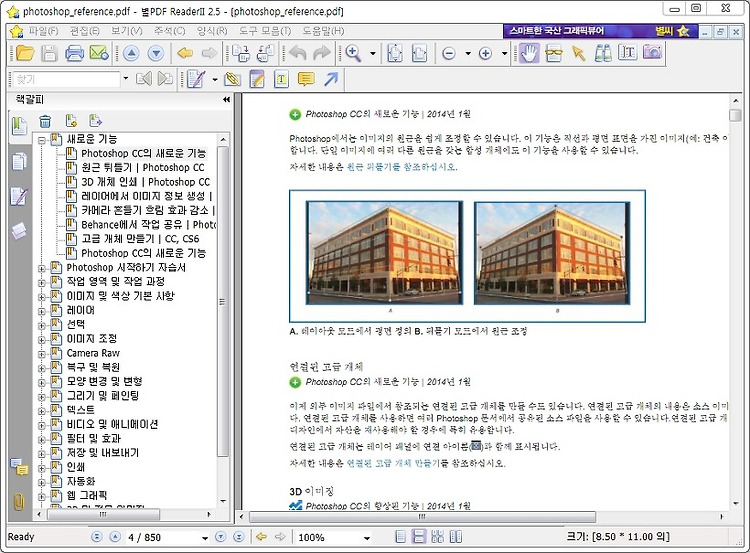Open the search box dropdown arrow

click(x=125, y=78)
